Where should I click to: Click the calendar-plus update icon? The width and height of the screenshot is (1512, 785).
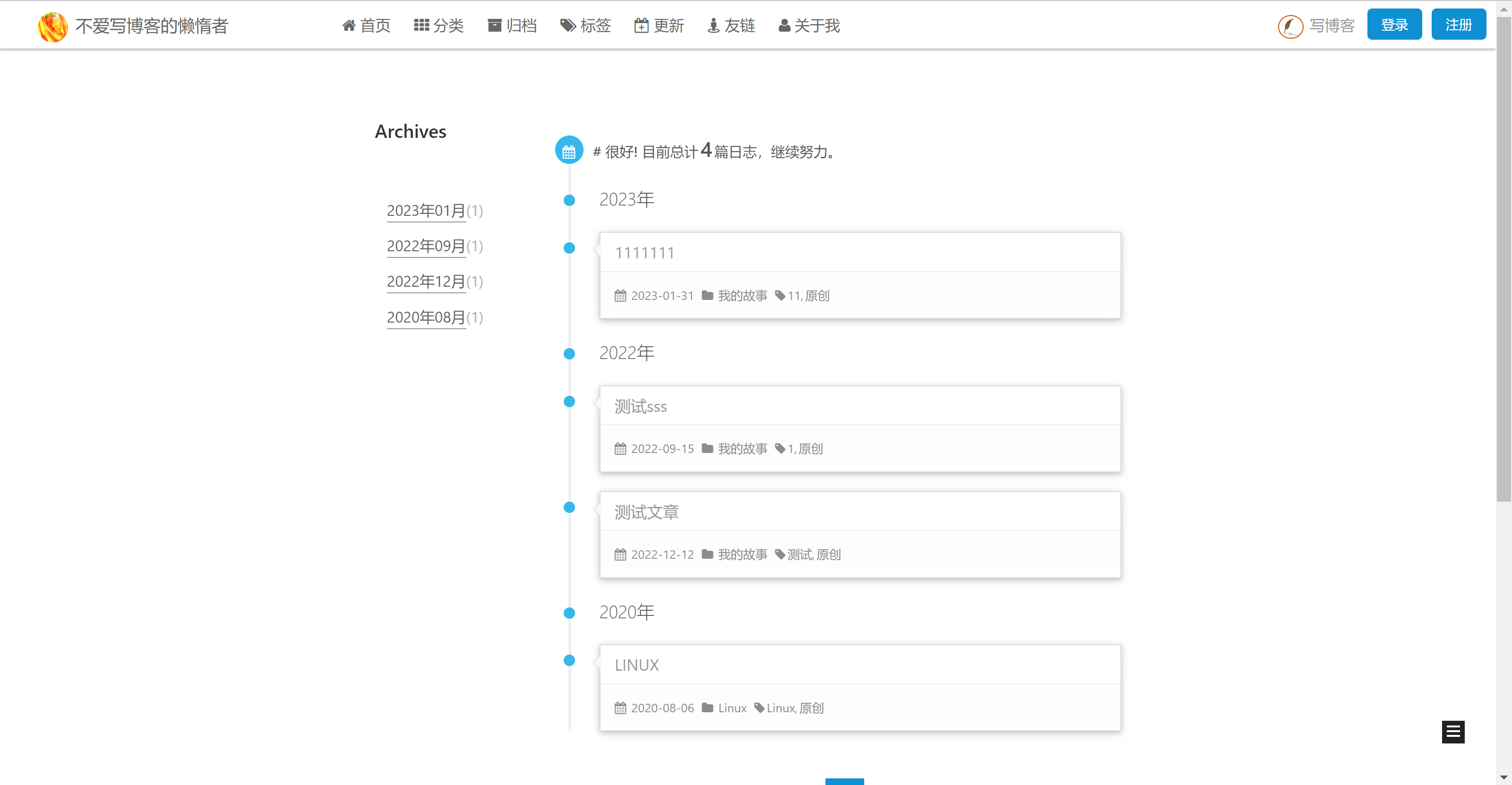coord(641,25)
